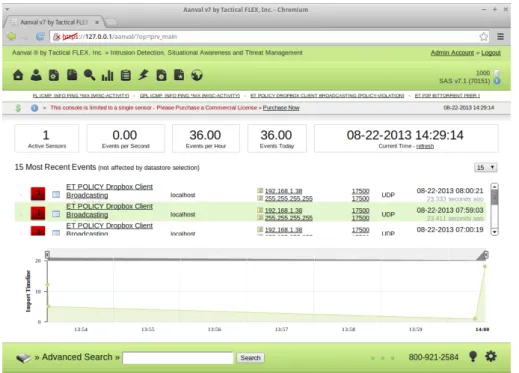Click left handle of timeline range slider

click(x=47, y=255)
